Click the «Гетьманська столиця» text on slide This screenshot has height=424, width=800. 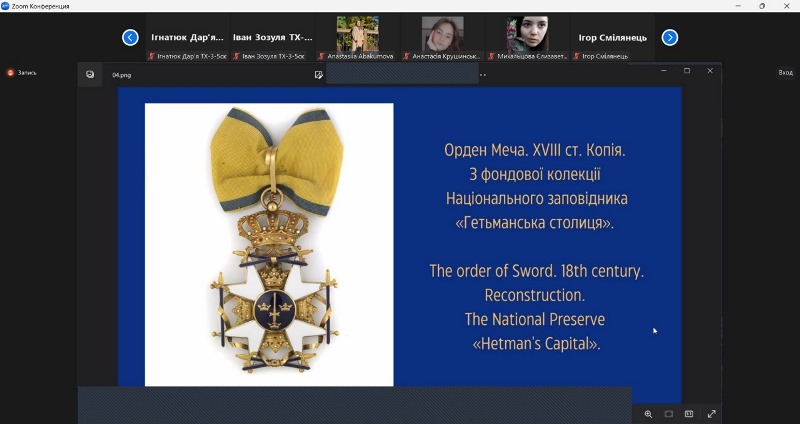(535, 223)
